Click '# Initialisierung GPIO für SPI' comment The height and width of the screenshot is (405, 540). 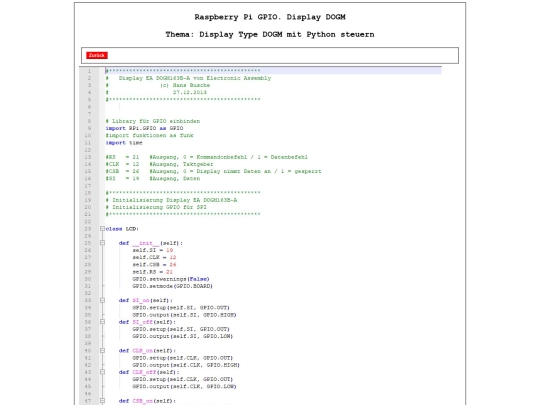tap(156, 207)
